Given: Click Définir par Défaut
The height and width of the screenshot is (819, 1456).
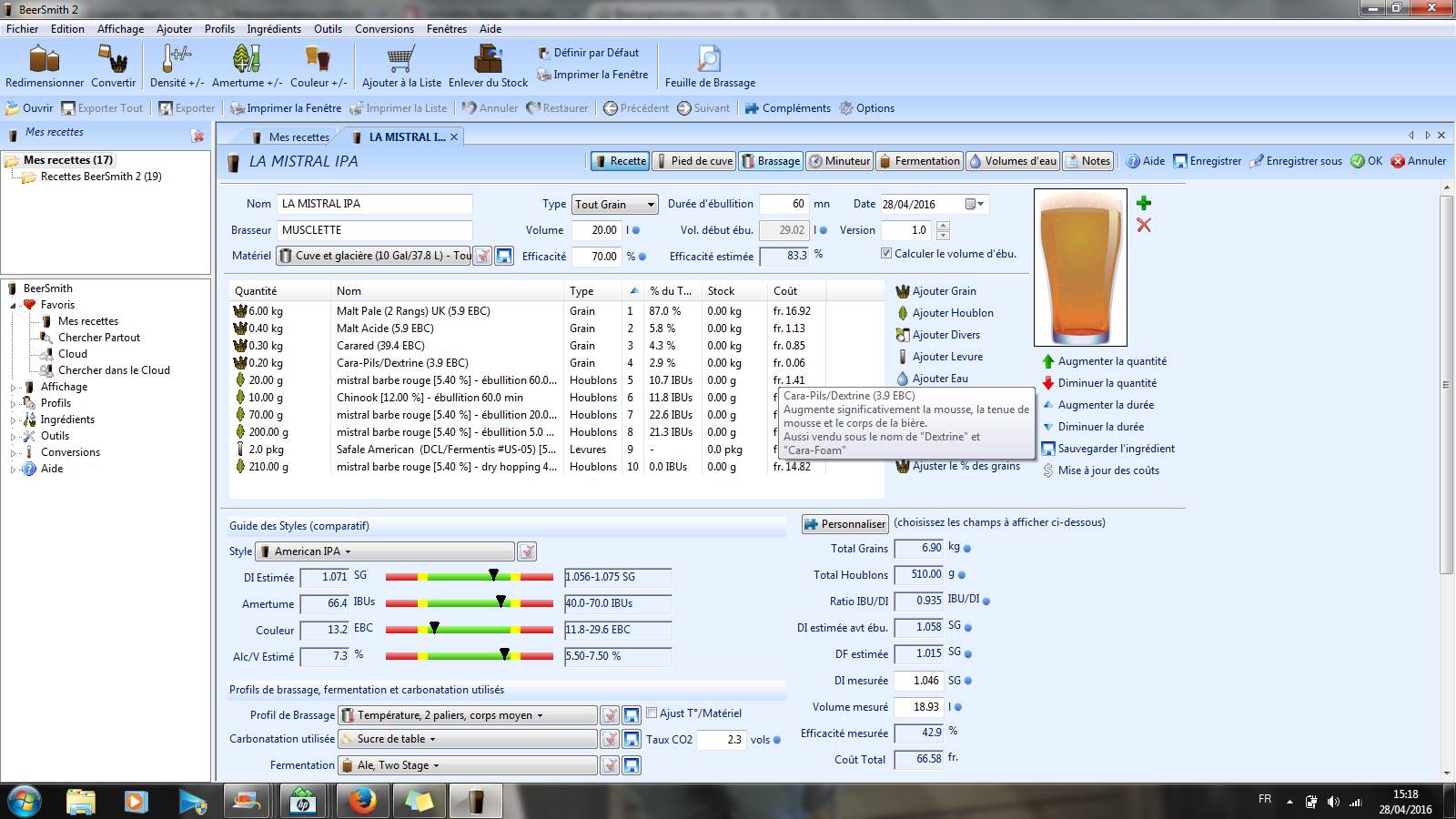Looking at the screenshot, I should click(x=588, y=53).
